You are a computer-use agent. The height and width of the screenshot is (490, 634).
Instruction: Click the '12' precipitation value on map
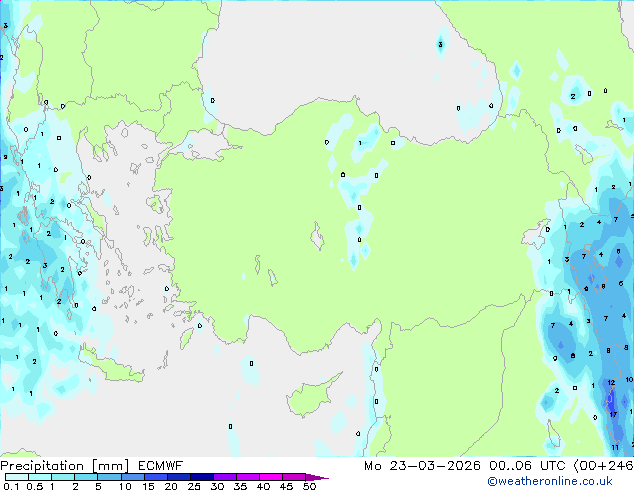611,382
